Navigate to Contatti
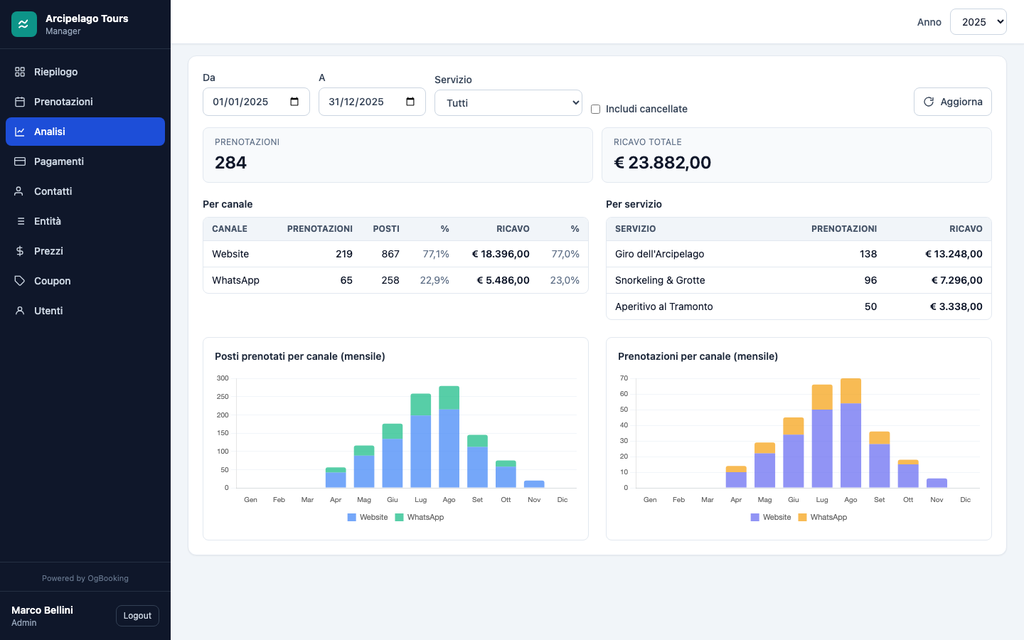Image resolution: width=1024 pixels, height=640 pixels. (85, 191)
